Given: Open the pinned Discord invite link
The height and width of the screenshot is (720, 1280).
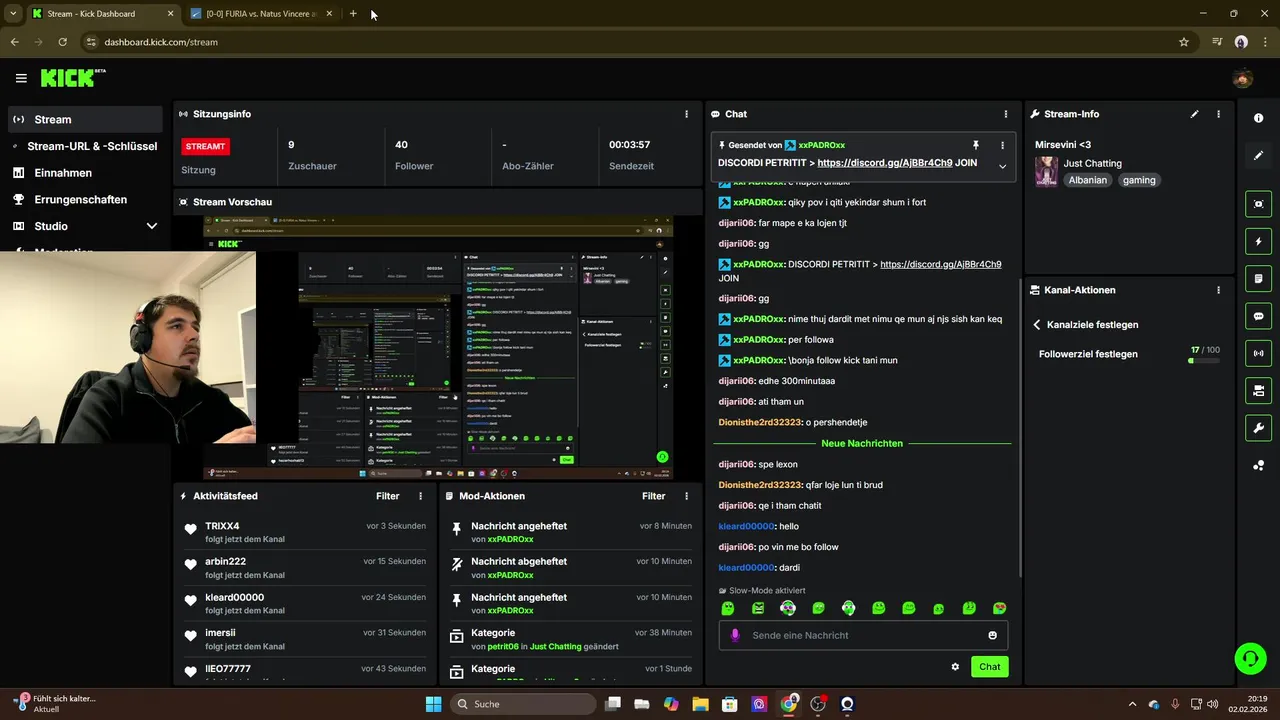Looking at the screenshot, I should tap(885, 163).
